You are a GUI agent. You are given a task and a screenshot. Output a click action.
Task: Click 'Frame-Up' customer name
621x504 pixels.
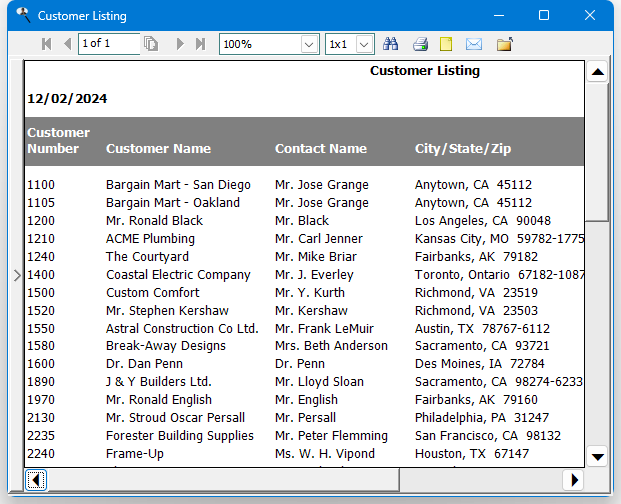point(135,454)
